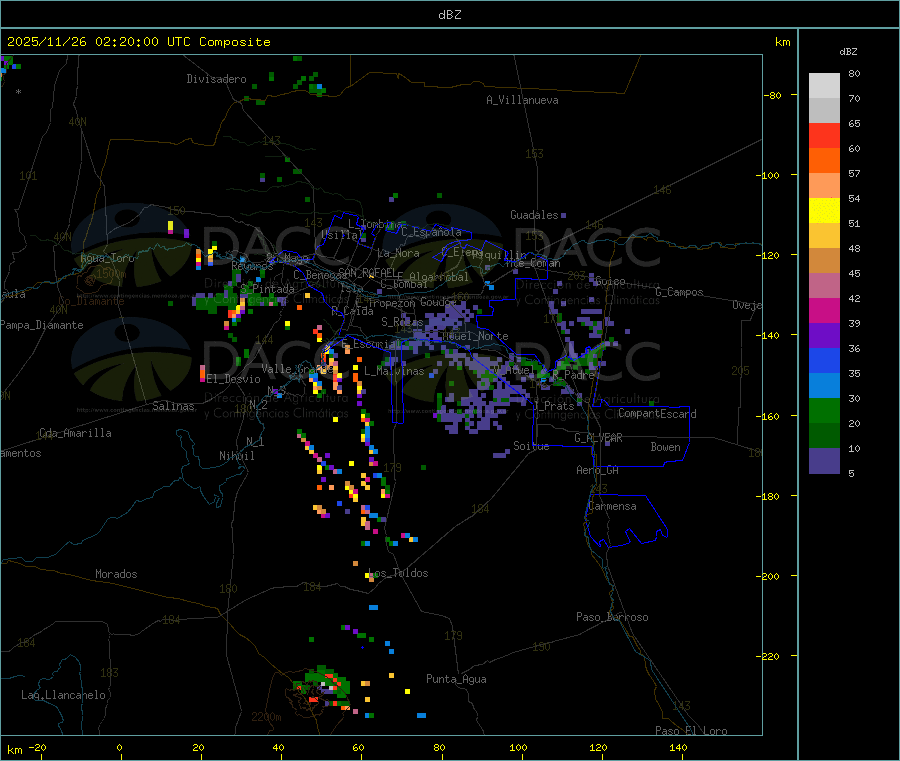Select the grey 70 dBZ legend swatch
The height and width of the screenshot is (761, 900).
[x=824, y=111]
